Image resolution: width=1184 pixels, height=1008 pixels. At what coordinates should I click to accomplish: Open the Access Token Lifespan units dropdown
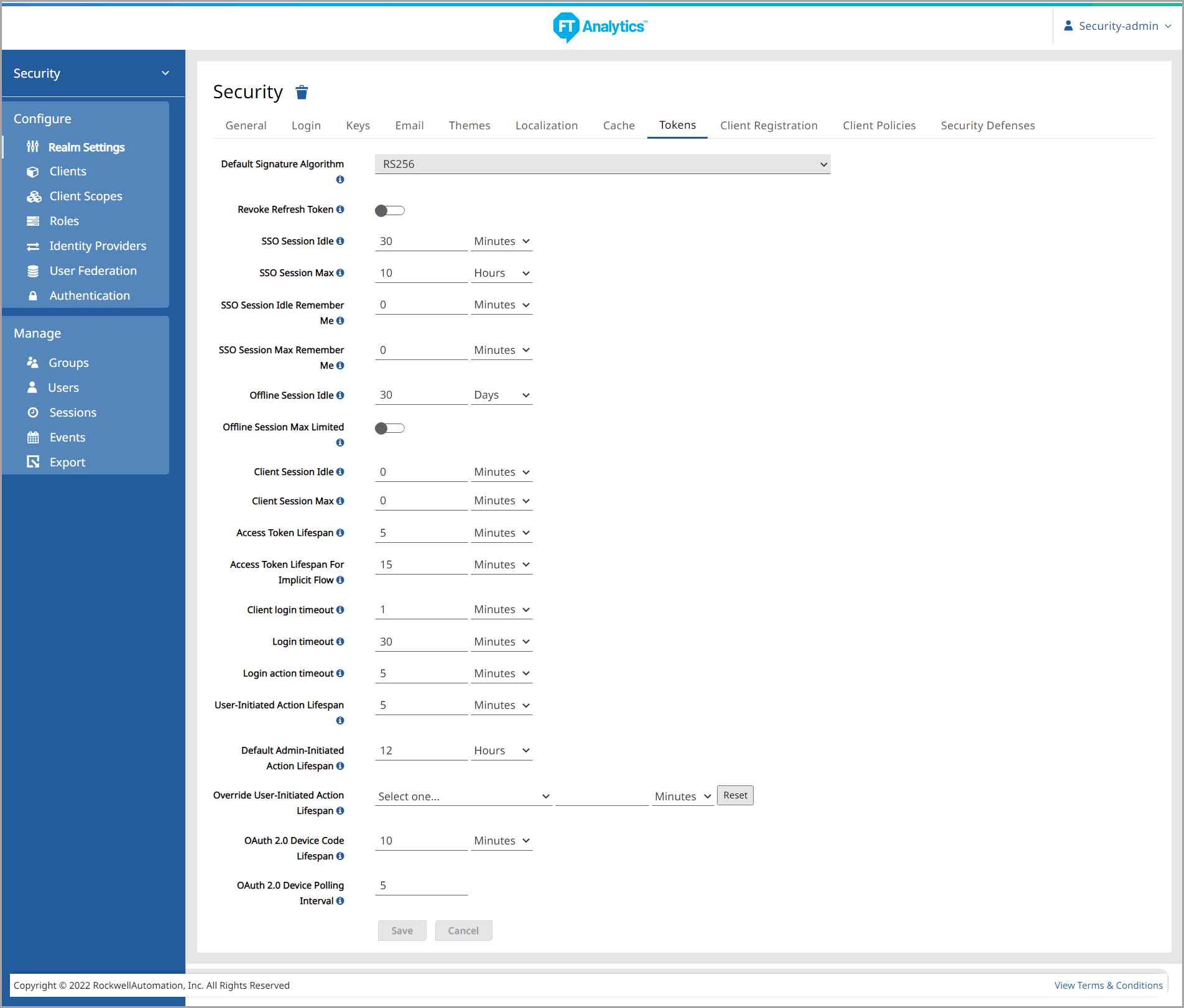[x=502, y=533]
